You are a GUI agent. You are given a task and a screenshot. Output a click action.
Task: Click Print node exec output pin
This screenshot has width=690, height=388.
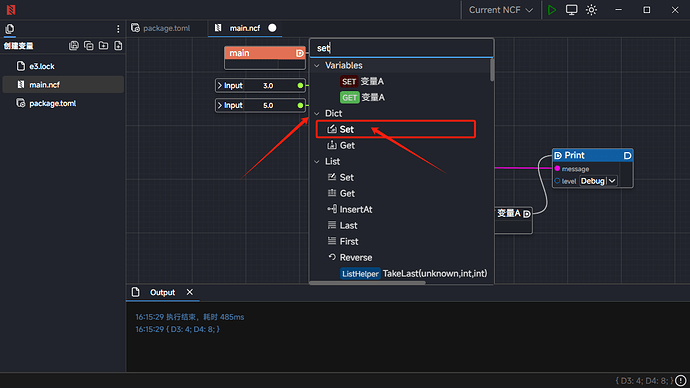628,155
